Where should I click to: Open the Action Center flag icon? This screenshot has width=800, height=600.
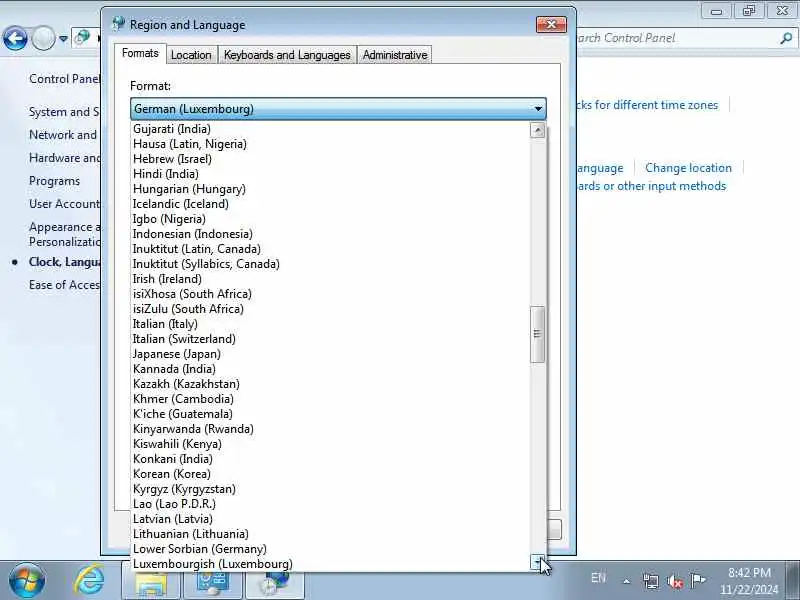[697, 580]
